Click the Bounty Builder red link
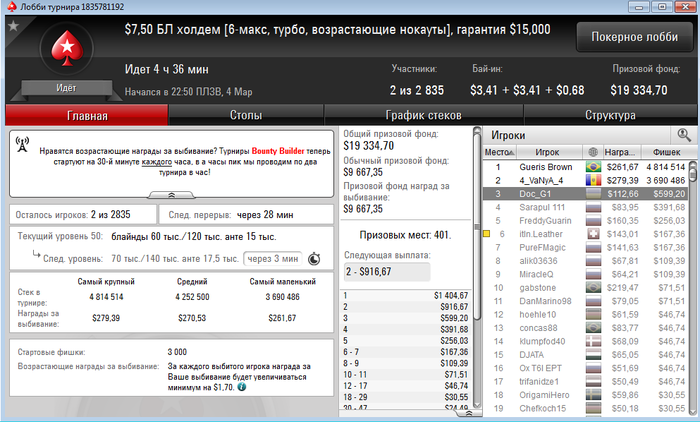The height and width of the screenshot is (422, 700). click(x=278, y=151)
